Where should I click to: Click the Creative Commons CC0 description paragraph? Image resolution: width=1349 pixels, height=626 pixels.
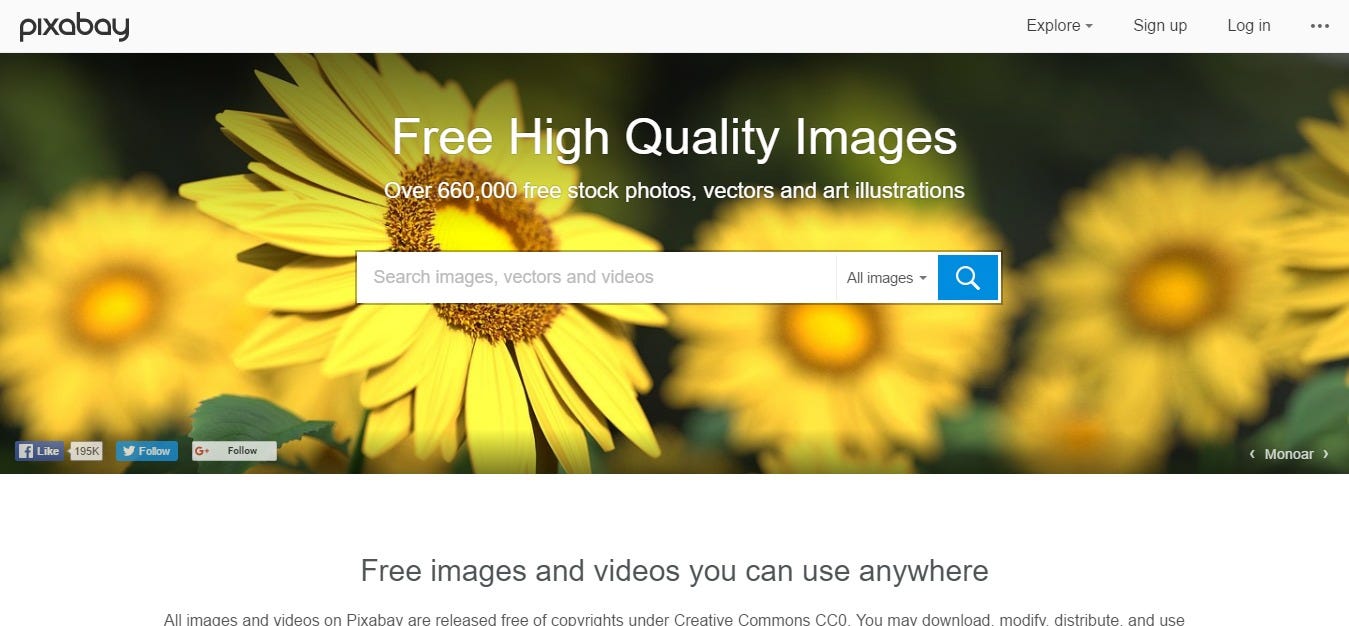click(674, 619)
